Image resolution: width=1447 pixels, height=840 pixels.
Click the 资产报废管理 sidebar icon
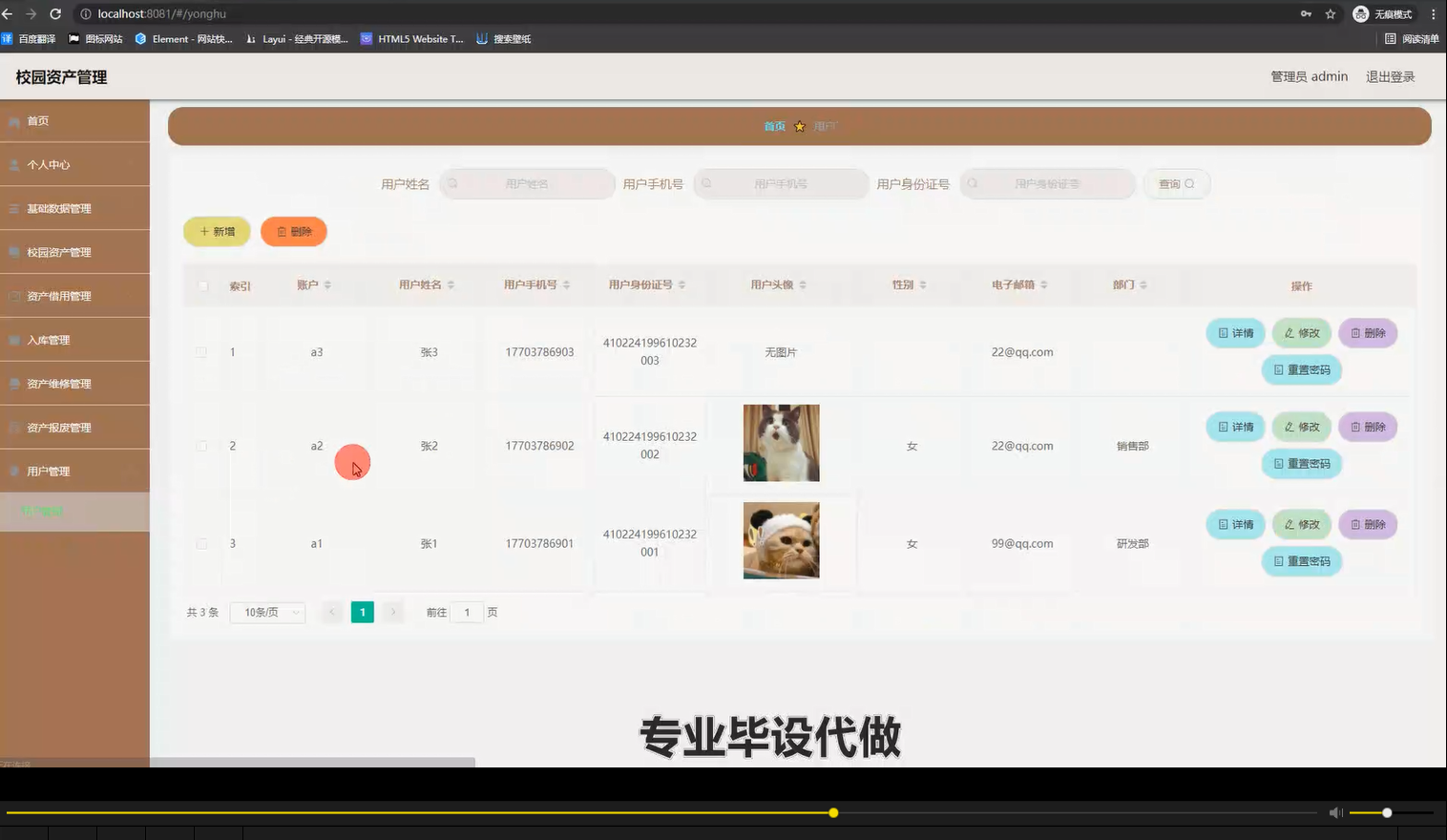(14, 427)
